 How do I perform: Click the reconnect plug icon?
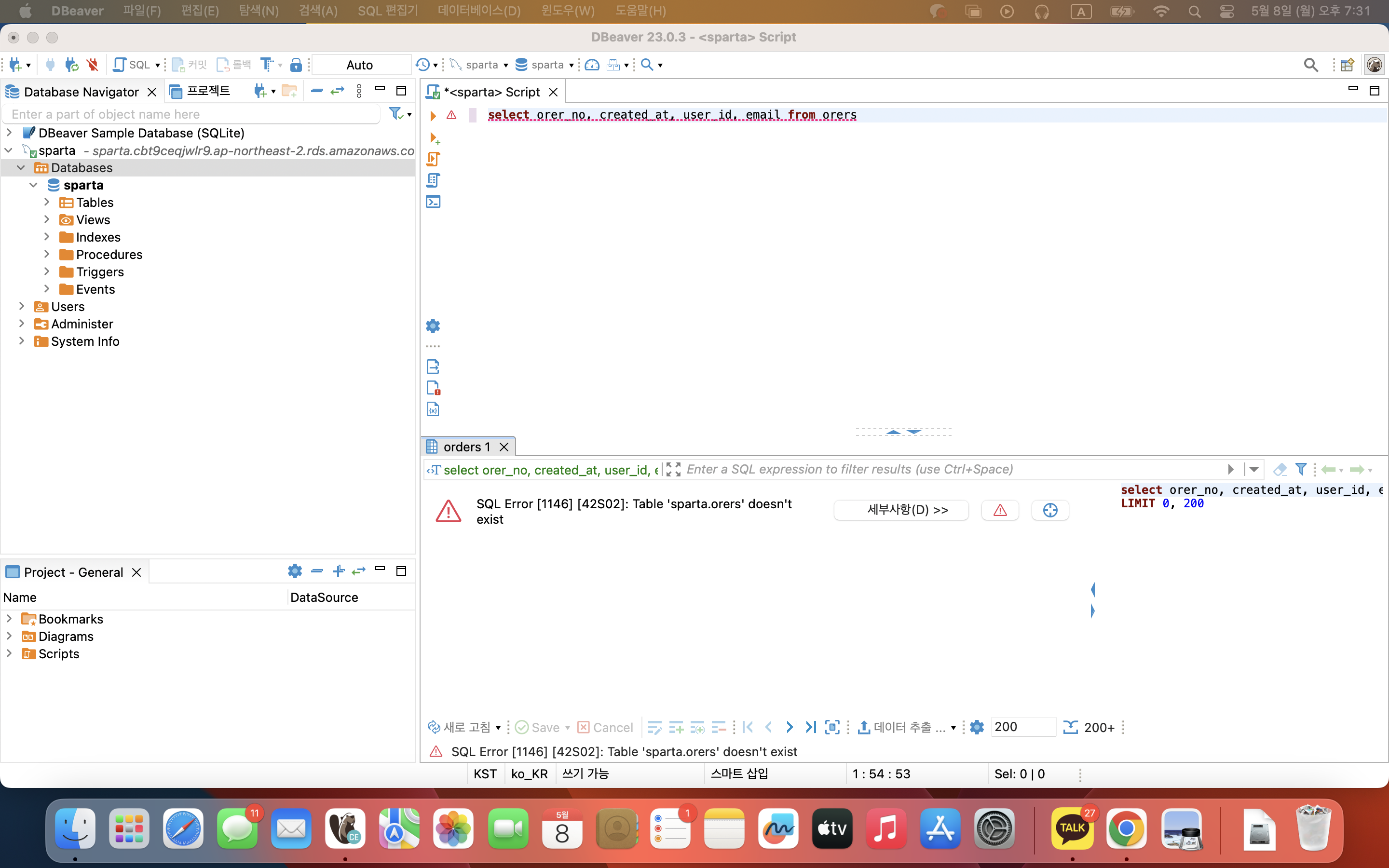[72, 65]
